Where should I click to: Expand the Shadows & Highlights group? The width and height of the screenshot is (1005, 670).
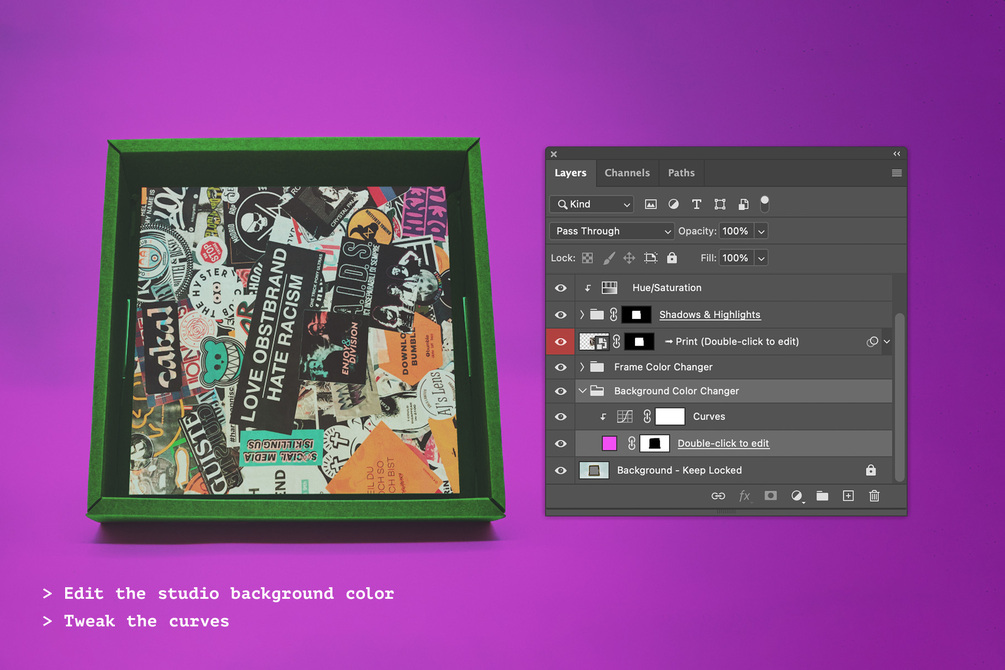click(x=582, y=315)
